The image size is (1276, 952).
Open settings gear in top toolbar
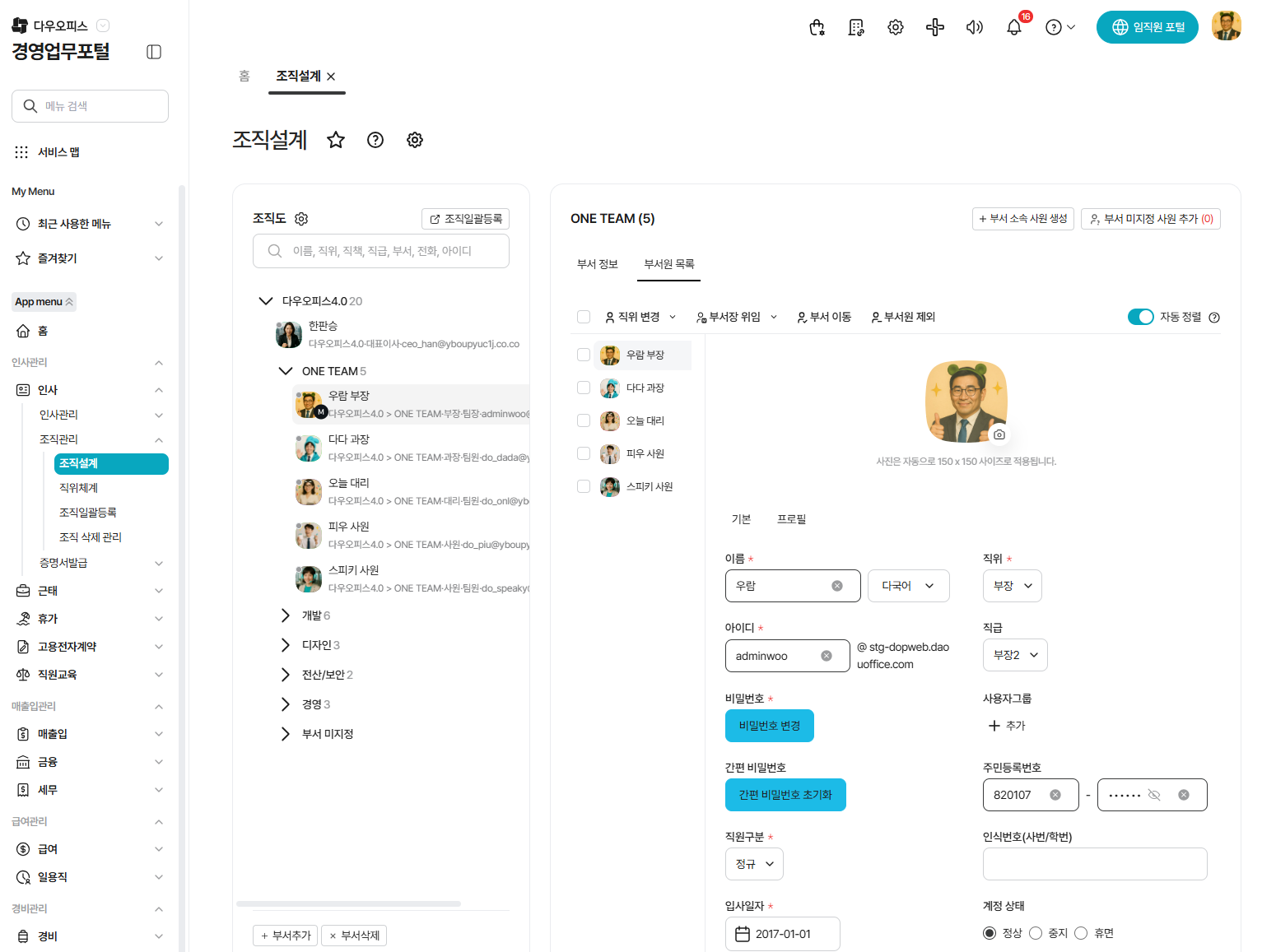tap(895, 28)
